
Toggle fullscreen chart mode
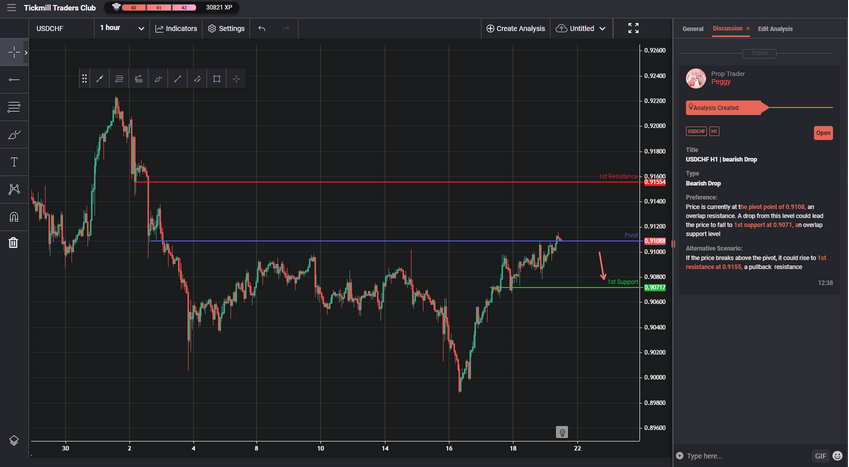point(633,28)
